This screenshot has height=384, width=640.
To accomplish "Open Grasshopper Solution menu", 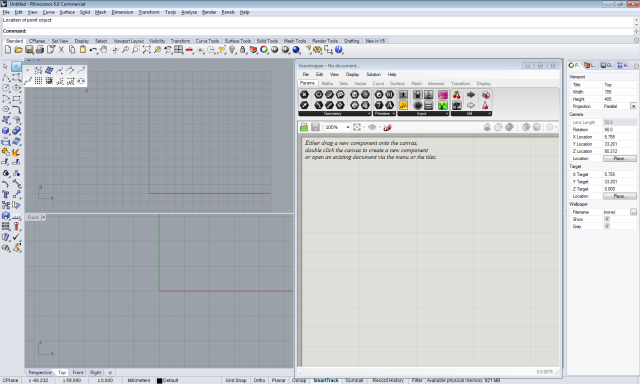I will [373, 74].
